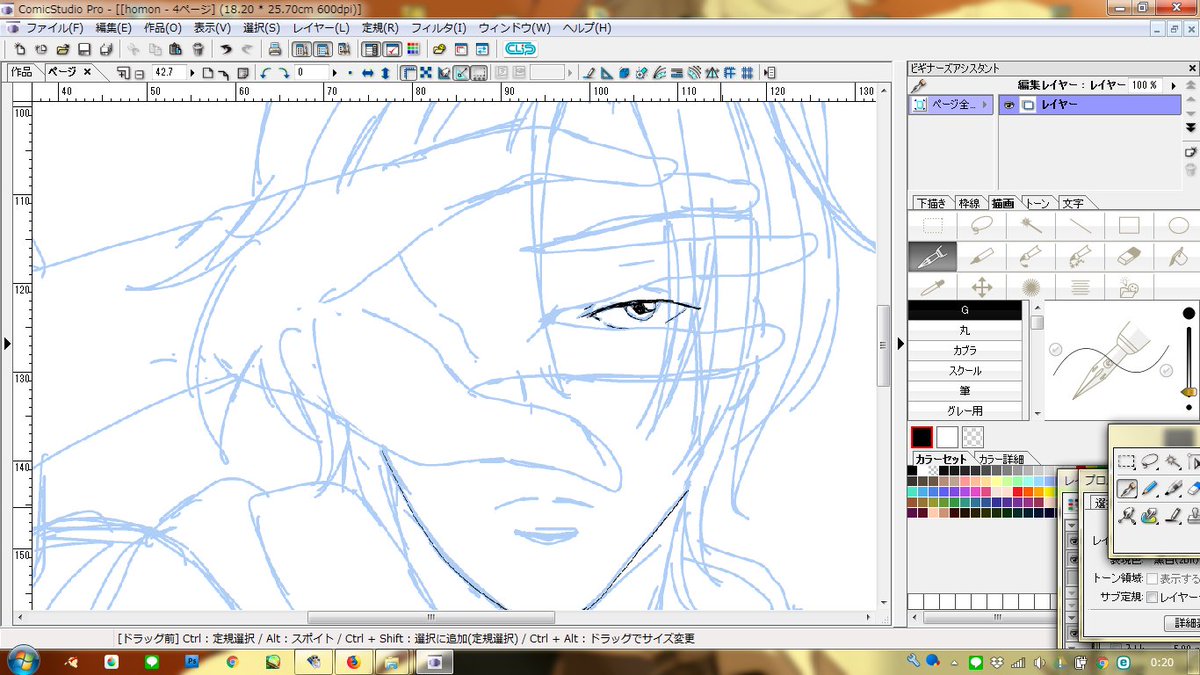
Task: Select the eyedropper tool
Action: [x=932, y=288]
